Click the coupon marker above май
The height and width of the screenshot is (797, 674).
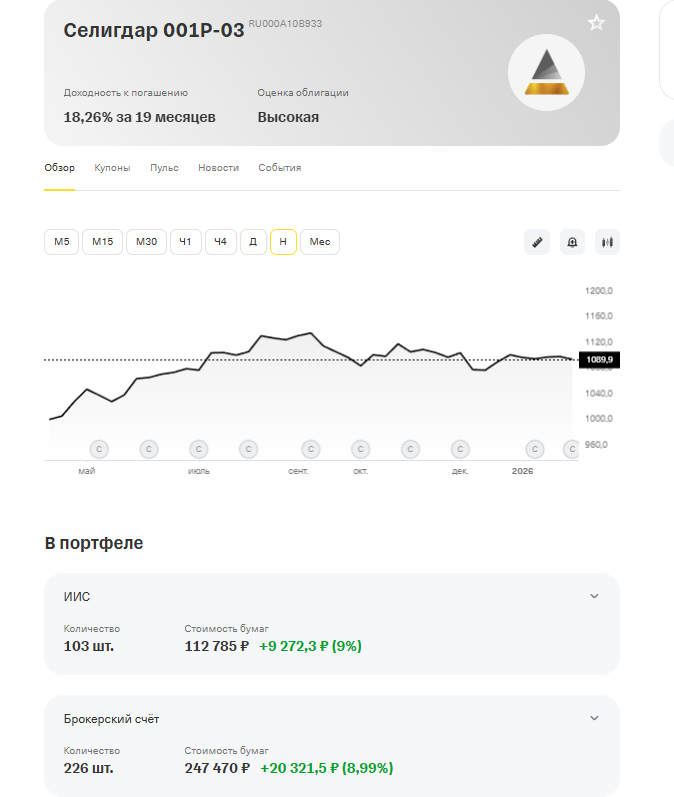coord(98,449)
